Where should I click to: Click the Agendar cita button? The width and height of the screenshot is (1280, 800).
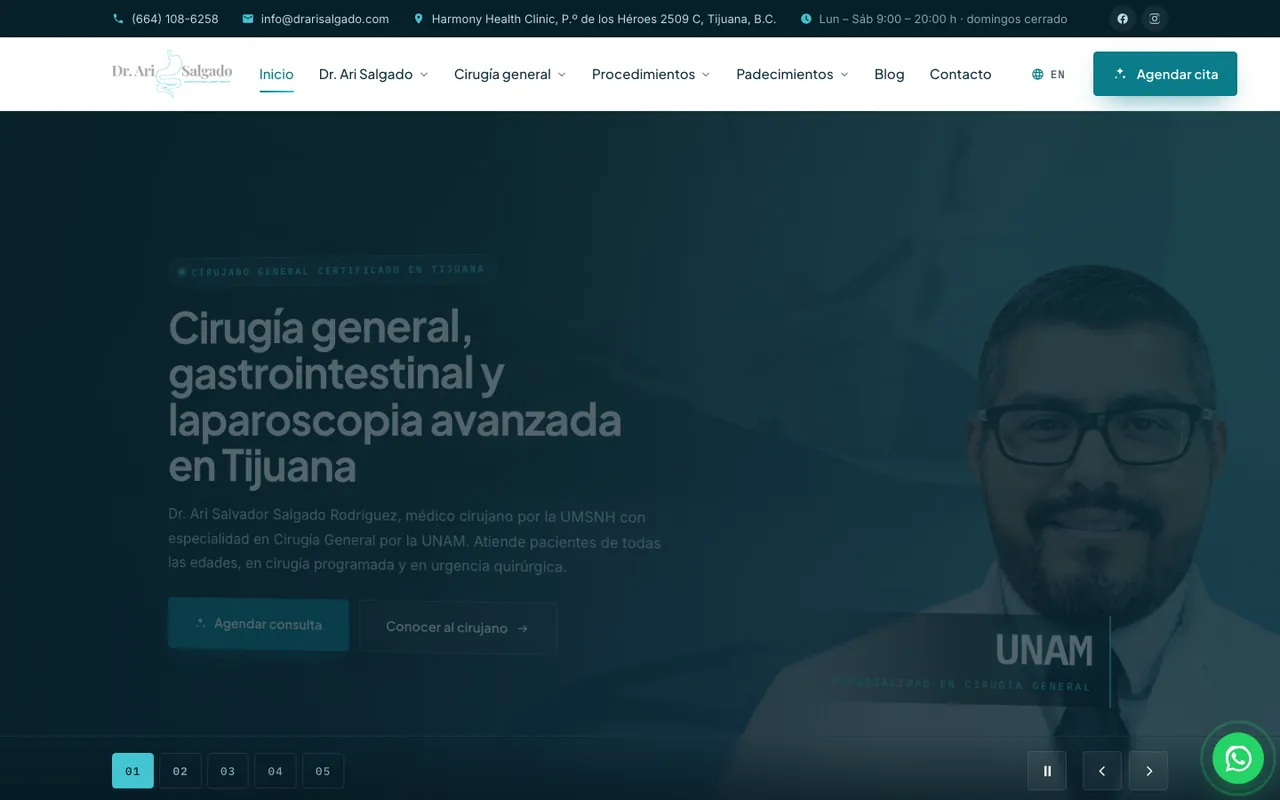[x=1165, y=74]
